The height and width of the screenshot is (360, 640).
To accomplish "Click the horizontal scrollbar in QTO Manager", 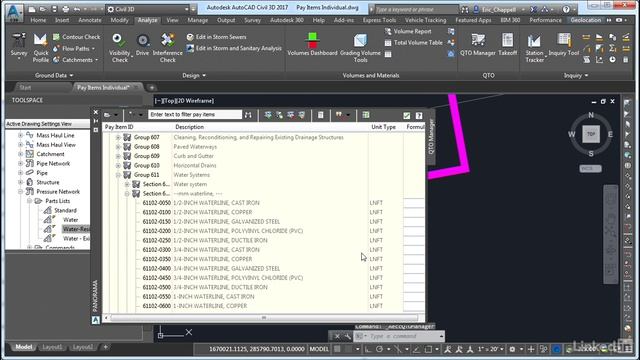I will pos(264,318).
